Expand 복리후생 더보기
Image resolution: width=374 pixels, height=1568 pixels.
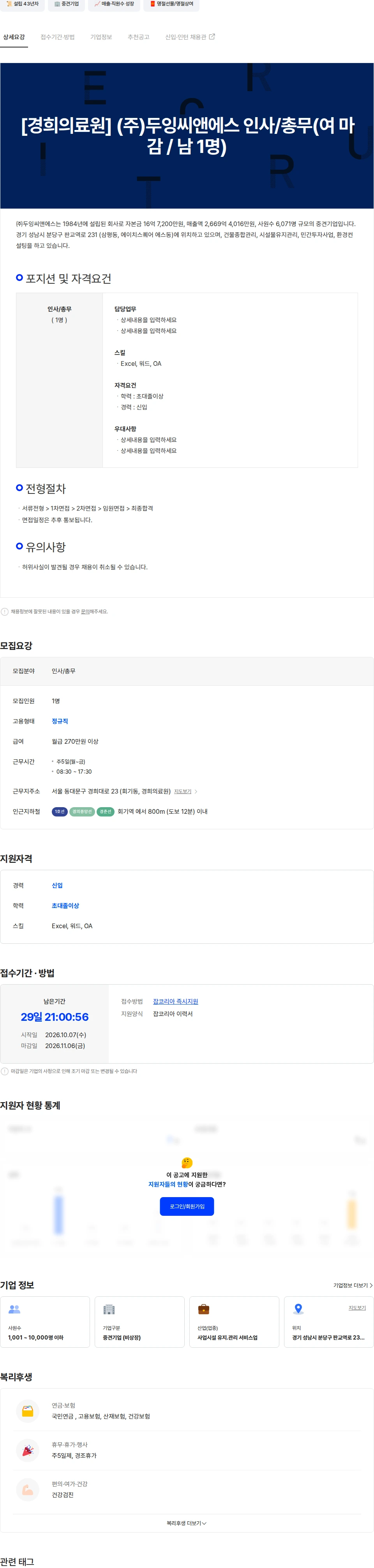point(187,1523)
